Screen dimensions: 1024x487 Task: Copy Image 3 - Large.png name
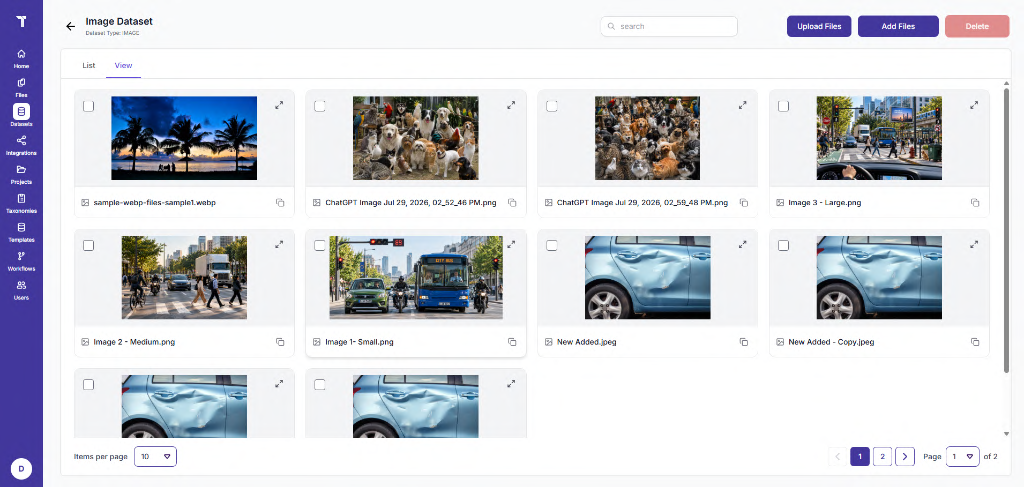click(975, 203)
